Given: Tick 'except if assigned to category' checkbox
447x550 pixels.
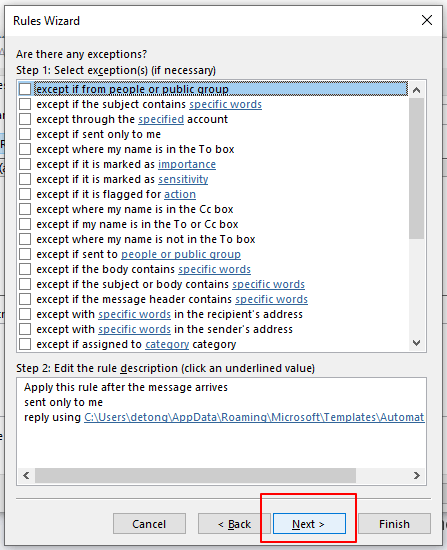Looking at the screenshot, I should 25,344.
